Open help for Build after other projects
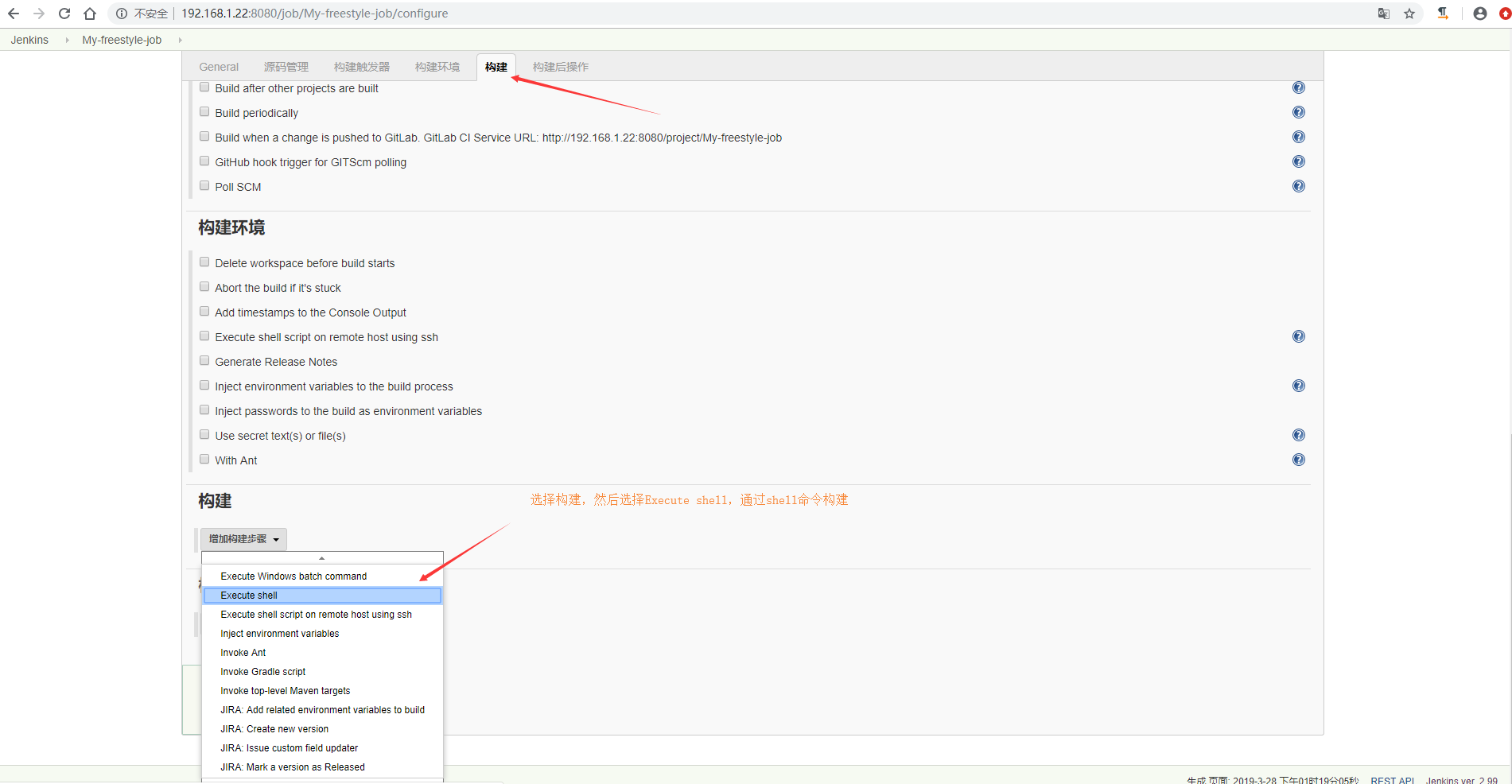The image size is (1512, 784). point(1299,87)
